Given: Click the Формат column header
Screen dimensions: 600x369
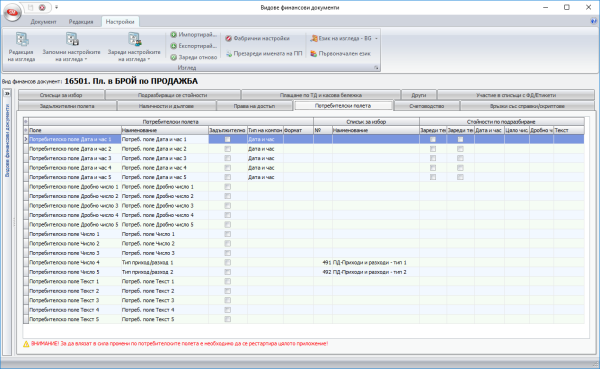Looking at the screenshot, I should [x=298, y=130].
